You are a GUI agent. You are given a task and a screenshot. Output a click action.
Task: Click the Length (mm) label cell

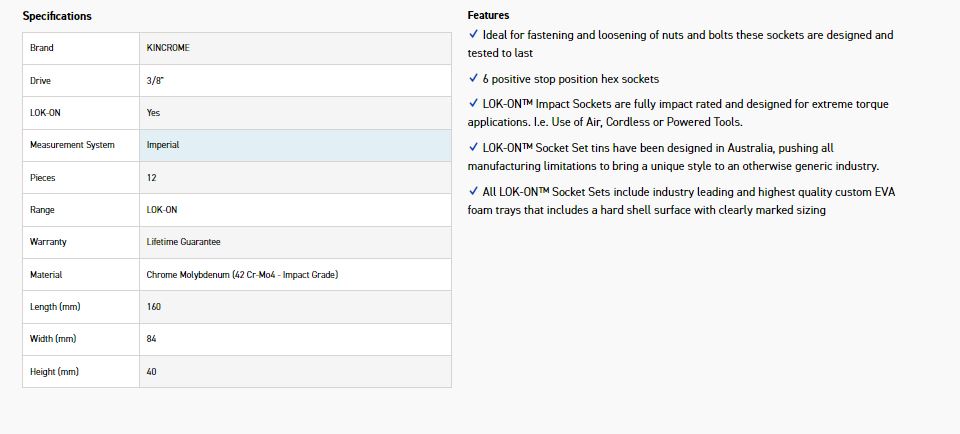80,307
